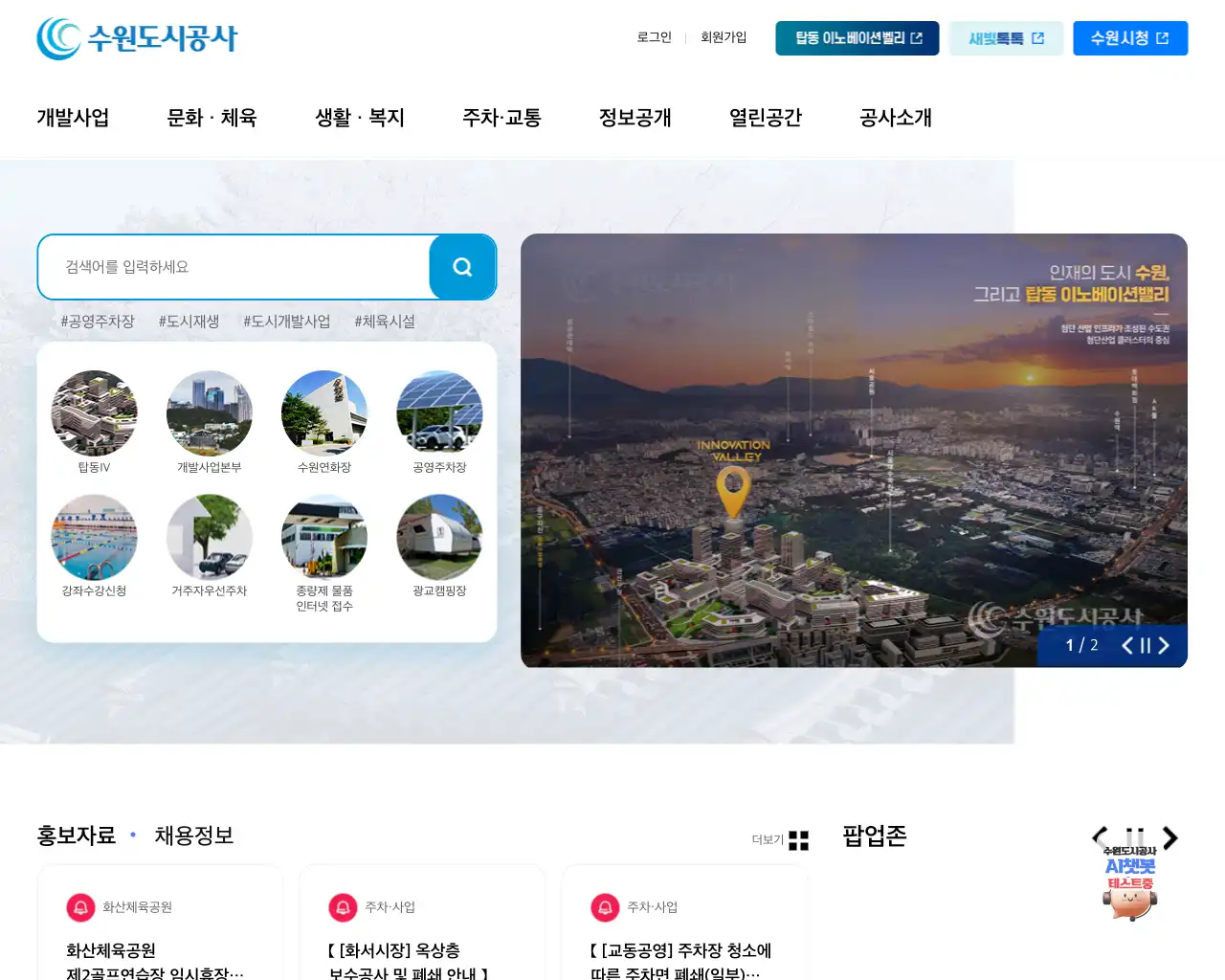Screen dimensions: 1225x980
Task: Open the 수원연화장 shortcut icon
Action: click(x=324, y=413)
